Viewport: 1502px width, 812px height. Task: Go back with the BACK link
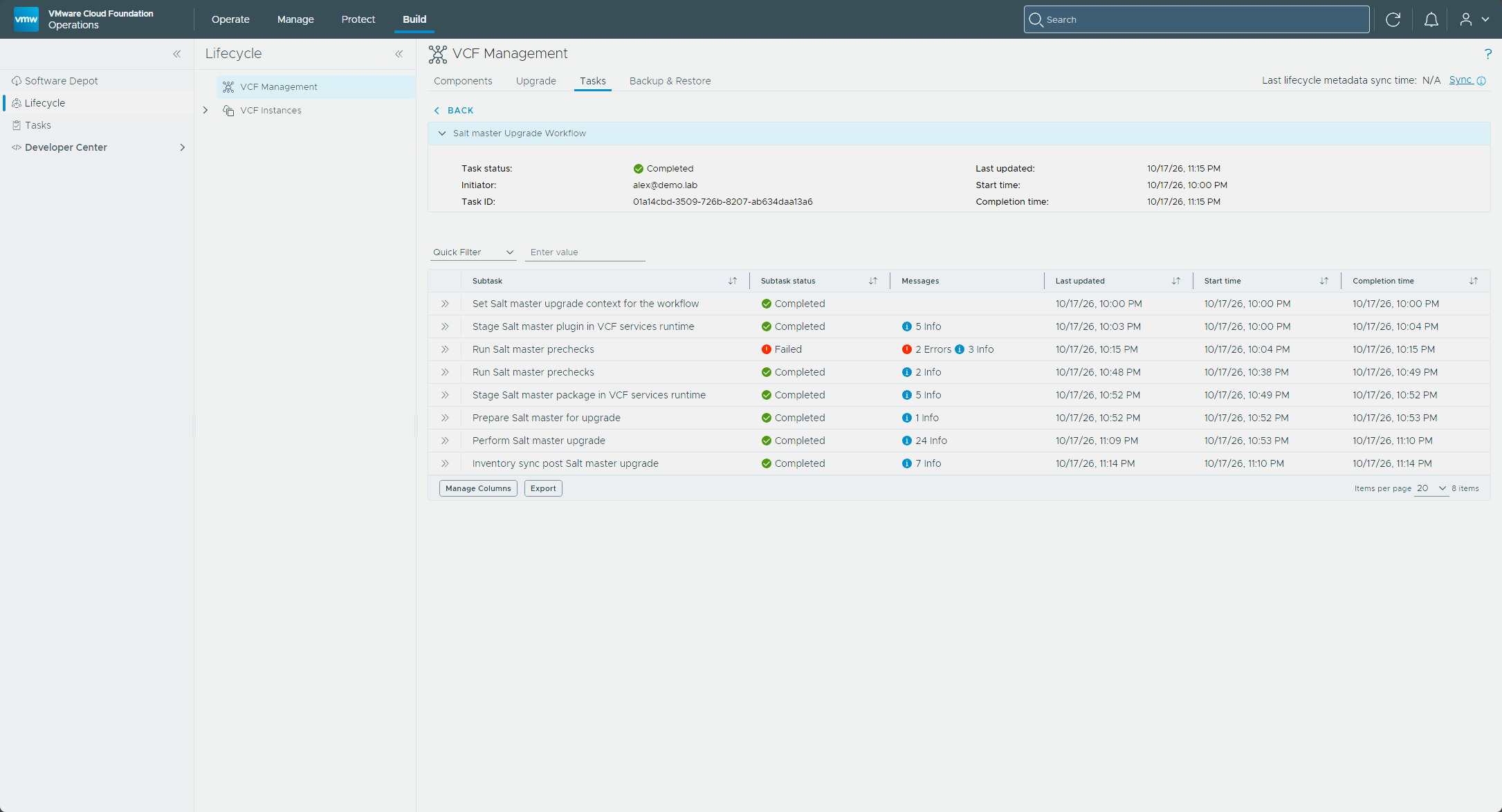tap(454, 111)
